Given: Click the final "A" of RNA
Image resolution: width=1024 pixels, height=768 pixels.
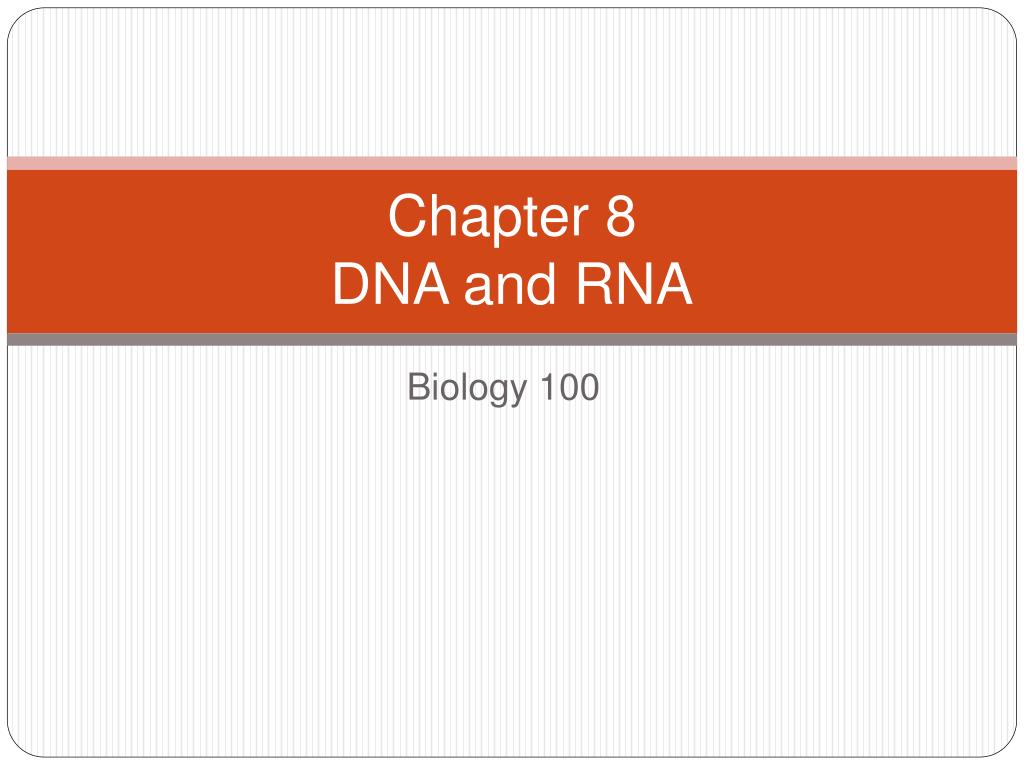Looking at the screenshot, I should [x=673, y=283].
